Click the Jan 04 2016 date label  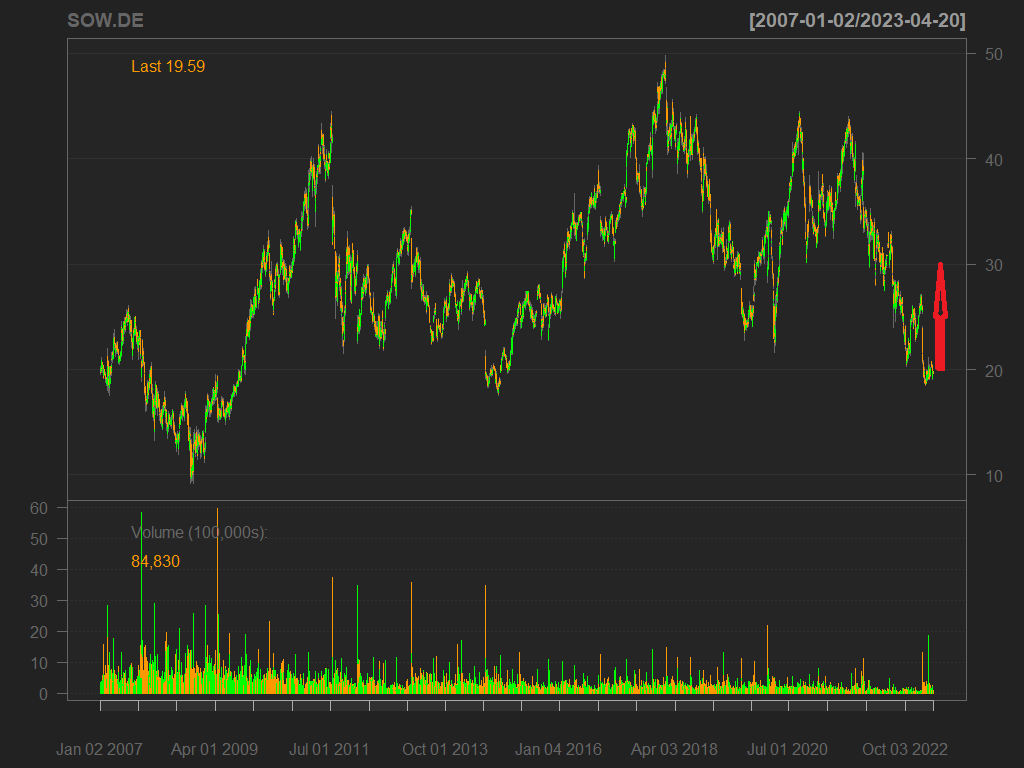coord(559,749)
